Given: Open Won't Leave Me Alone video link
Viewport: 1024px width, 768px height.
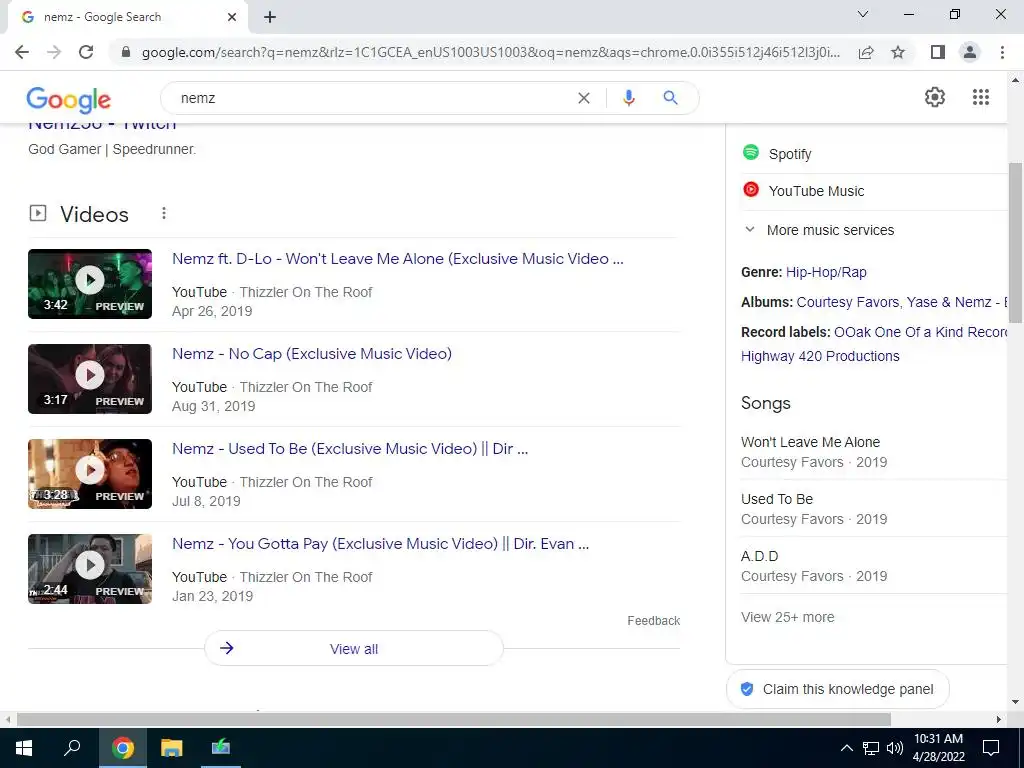Looking at the screenshot, I should [x=398, y=259].
